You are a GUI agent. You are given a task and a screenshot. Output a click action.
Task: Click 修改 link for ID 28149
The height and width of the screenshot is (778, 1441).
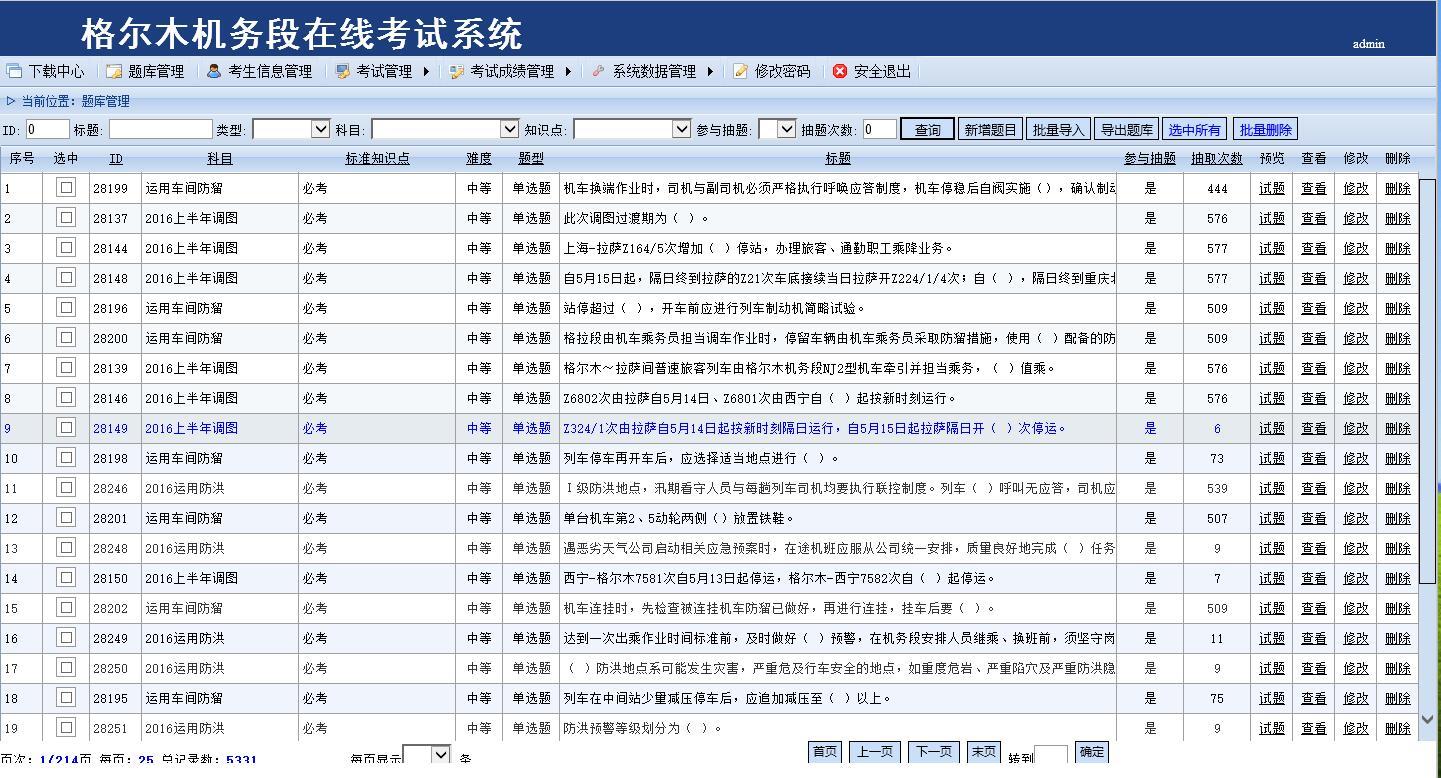click(1356, 428)
